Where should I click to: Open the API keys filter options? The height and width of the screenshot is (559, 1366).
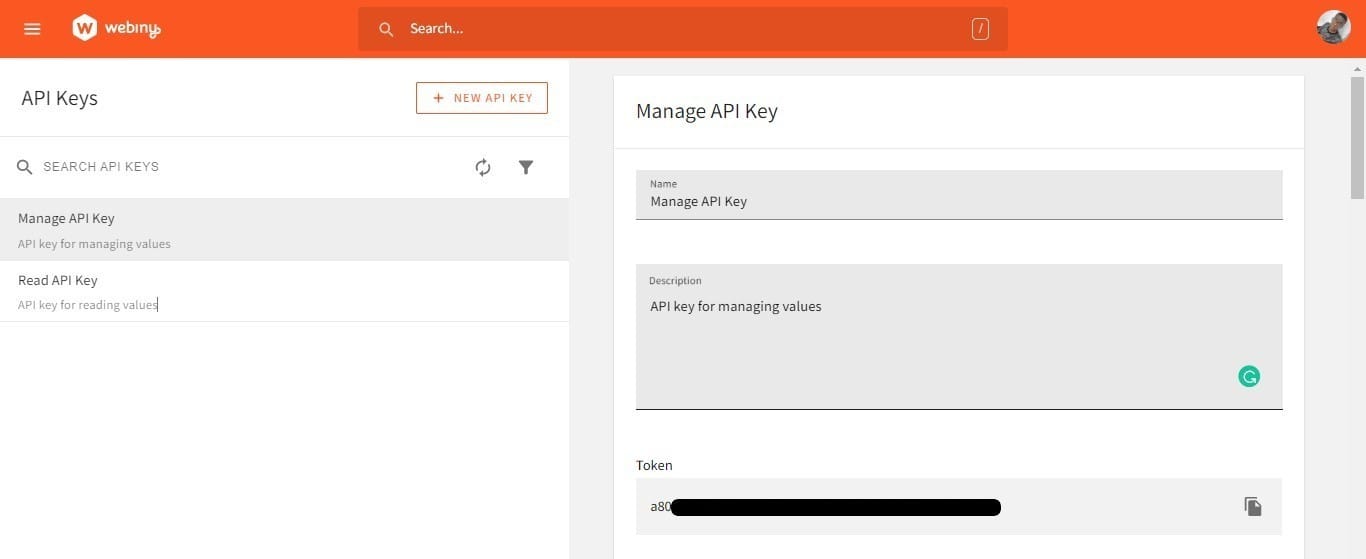click(x=526, y=167)
